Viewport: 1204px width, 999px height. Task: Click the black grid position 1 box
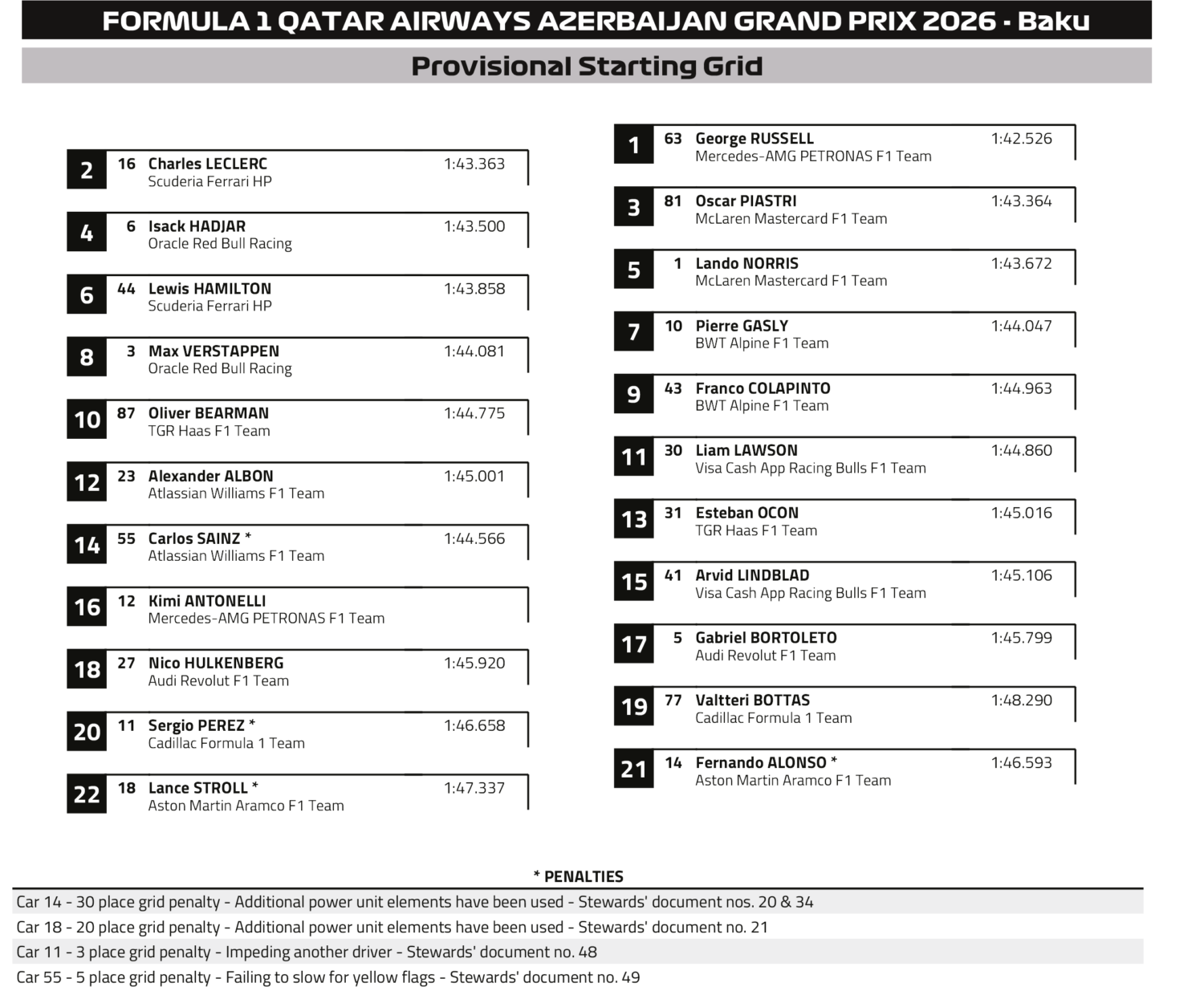coord(634,145)
